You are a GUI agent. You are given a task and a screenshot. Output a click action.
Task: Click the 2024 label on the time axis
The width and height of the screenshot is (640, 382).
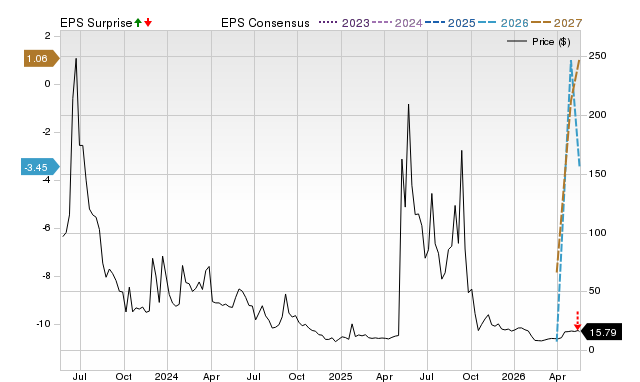coord(167,376)
